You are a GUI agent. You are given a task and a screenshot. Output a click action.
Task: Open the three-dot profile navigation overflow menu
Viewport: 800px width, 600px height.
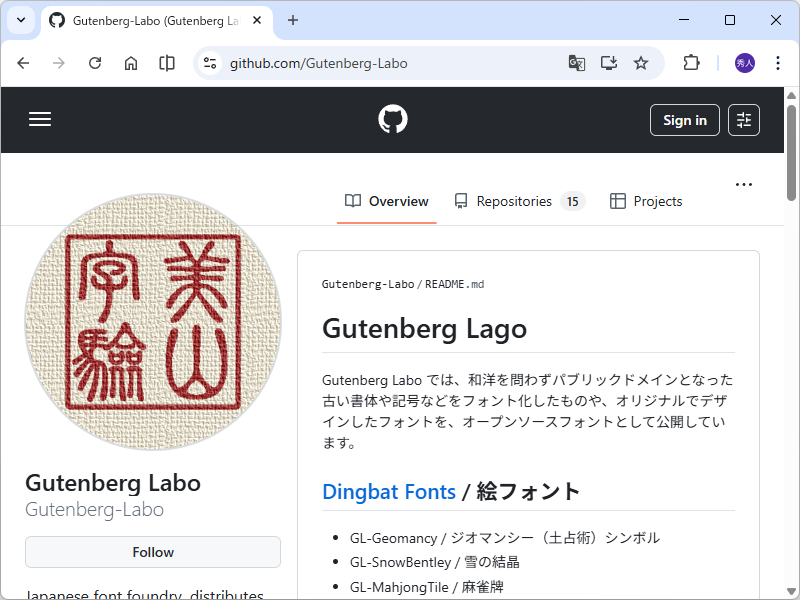[744, 184]
